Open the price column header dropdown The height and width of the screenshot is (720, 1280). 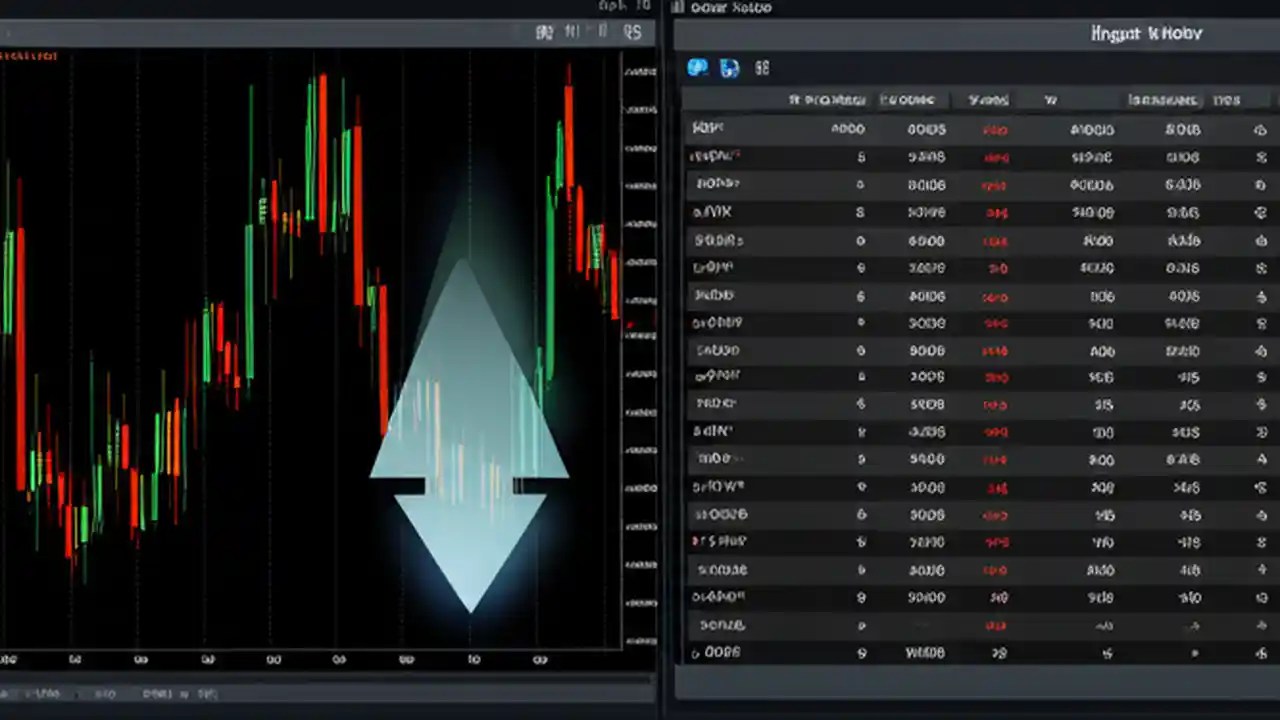pyautogui.click(x=908, y=99)
